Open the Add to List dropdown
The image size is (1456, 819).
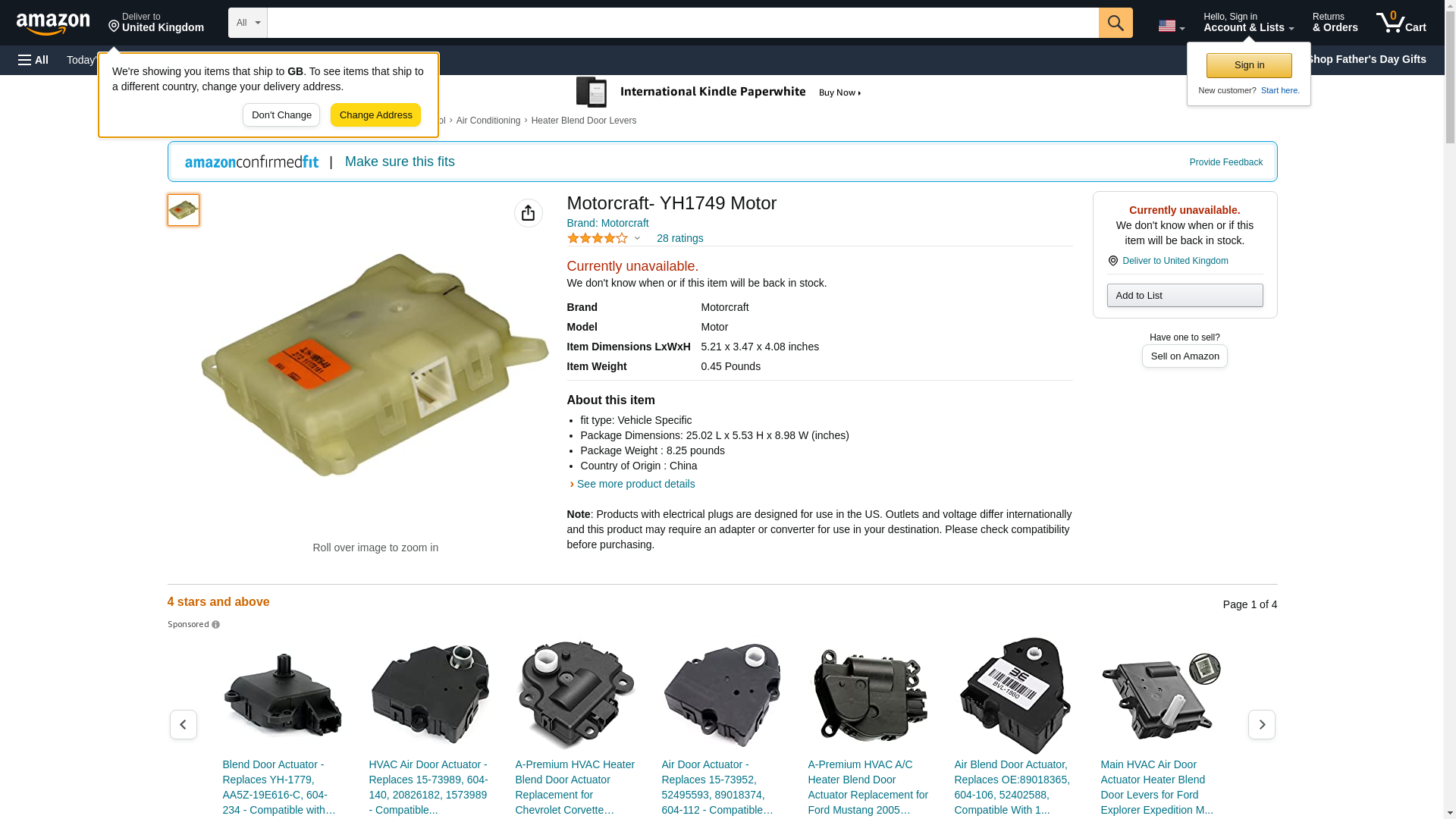click(x=1184, y=295)
